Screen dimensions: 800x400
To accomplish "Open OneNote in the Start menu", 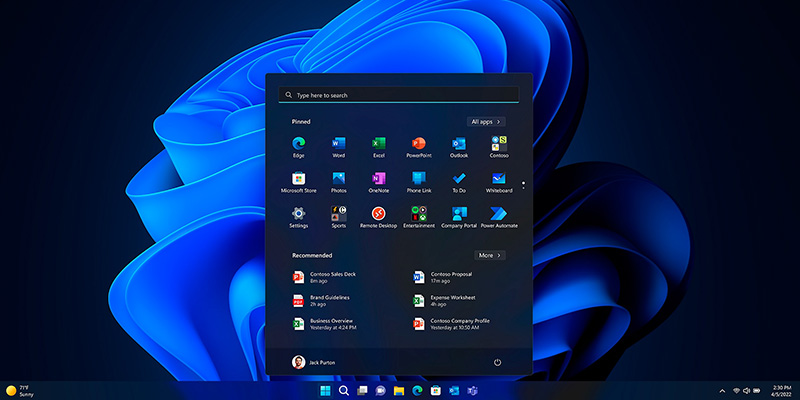I will [x=378, y=179].
